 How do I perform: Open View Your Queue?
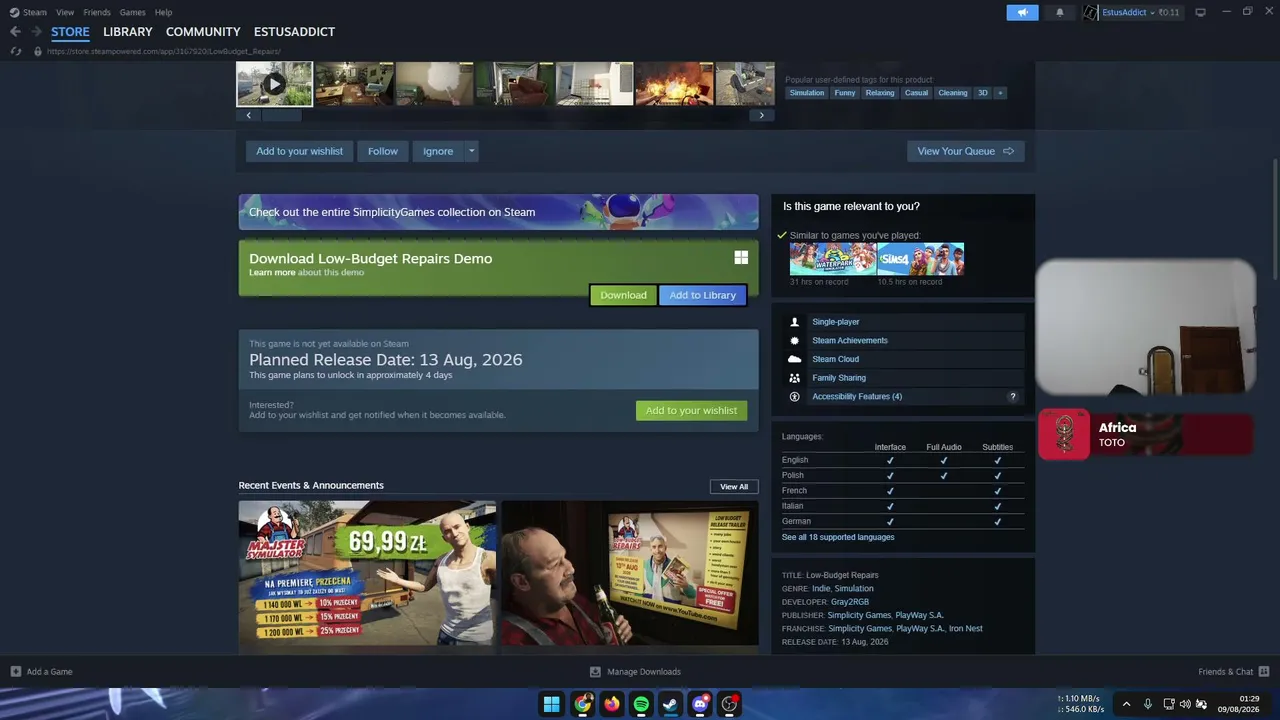(965, 151)
